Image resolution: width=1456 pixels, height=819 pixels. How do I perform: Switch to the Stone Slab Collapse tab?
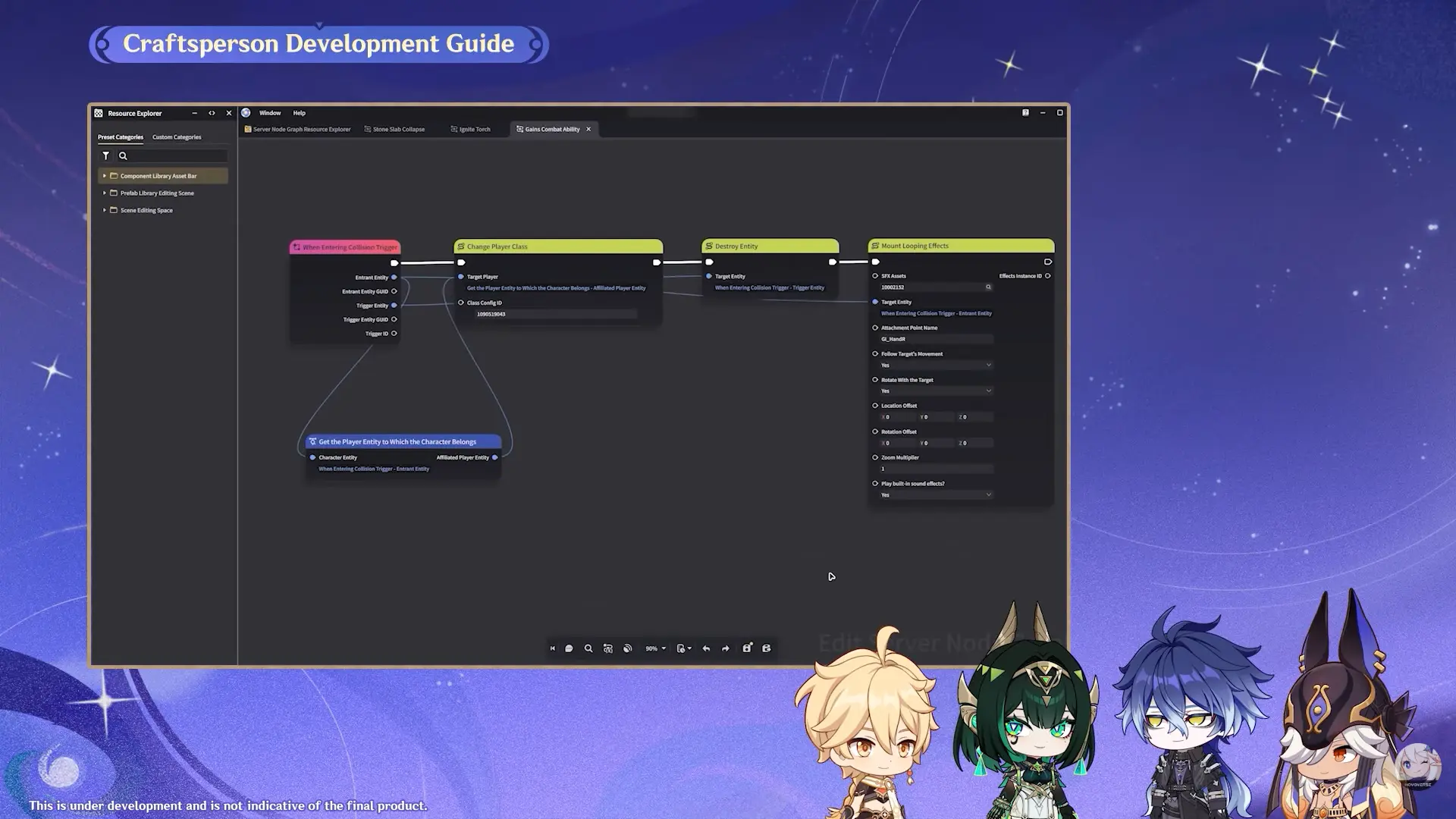[398, 129]
